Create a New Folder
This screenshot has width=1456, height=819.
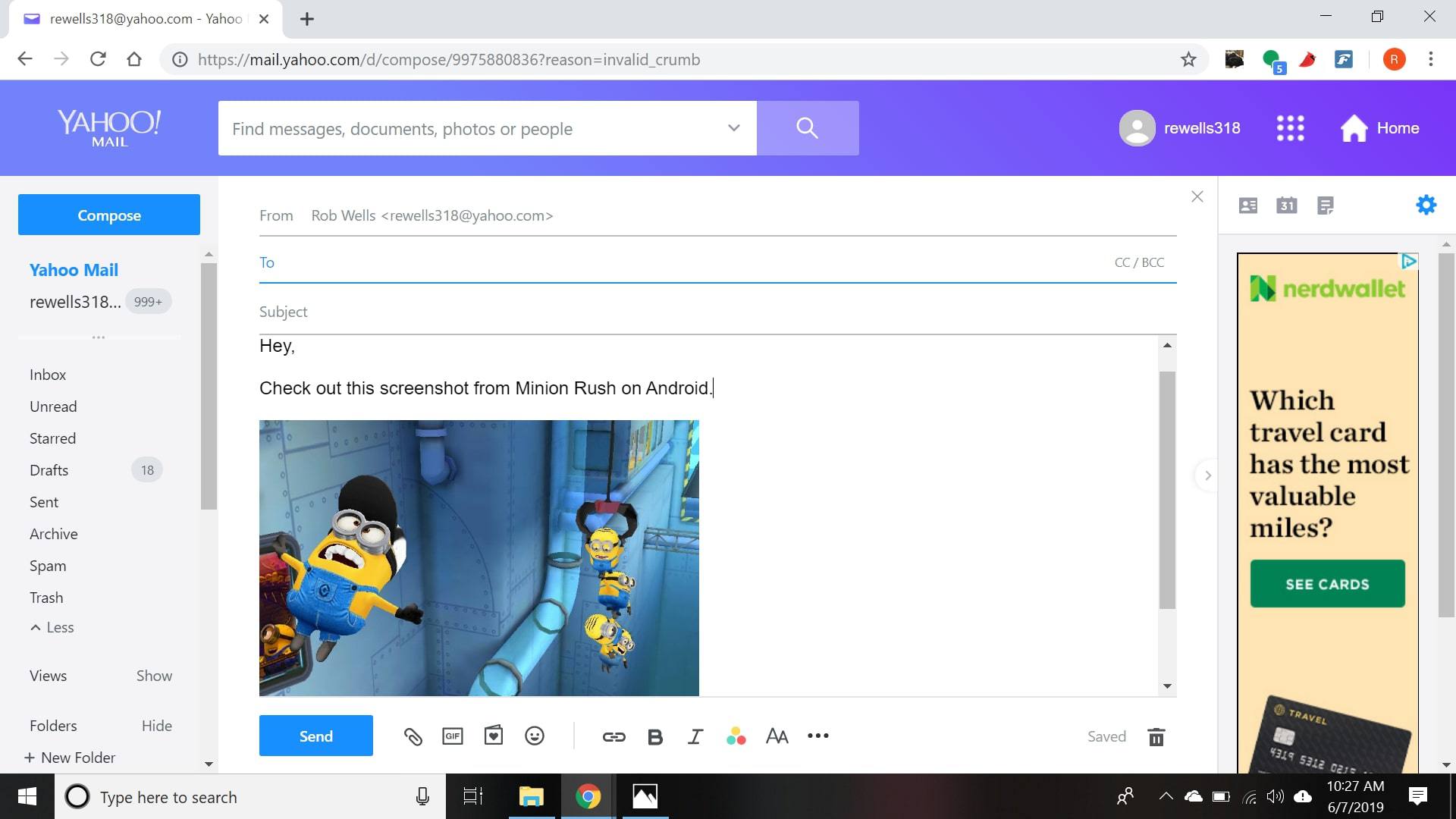pos(70,758)
